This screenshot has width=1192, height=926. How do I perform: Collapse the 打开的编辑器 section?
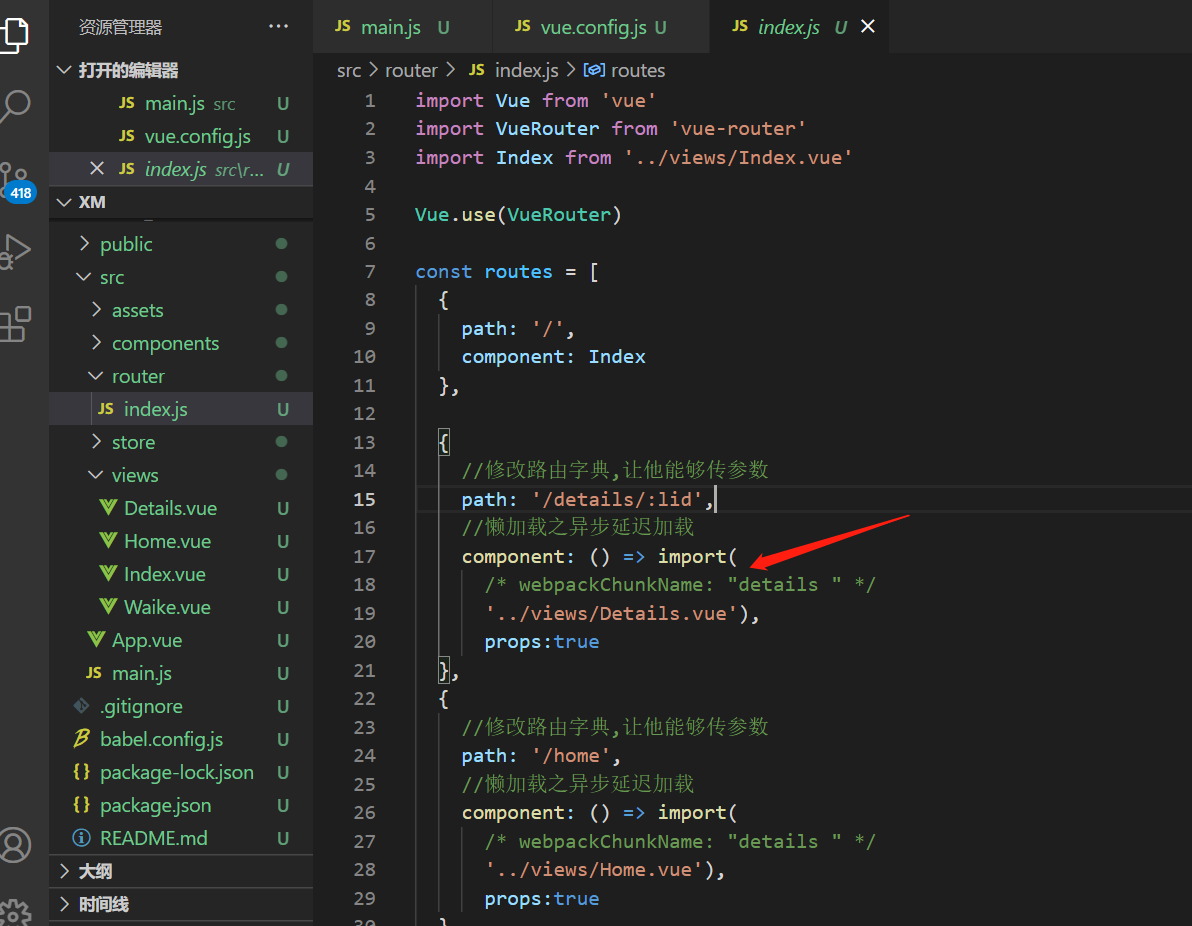tap(65, 70)
